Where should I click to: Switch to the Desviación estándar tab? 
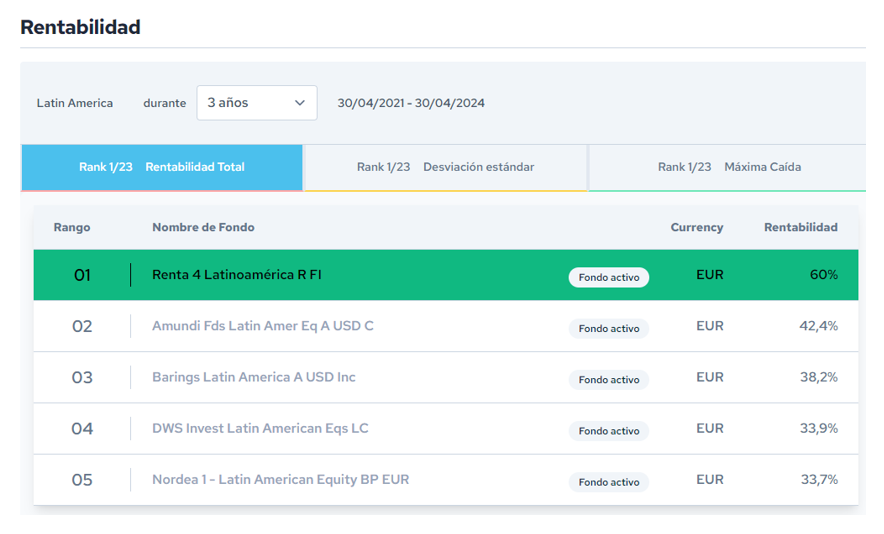[x=445, y=167]
